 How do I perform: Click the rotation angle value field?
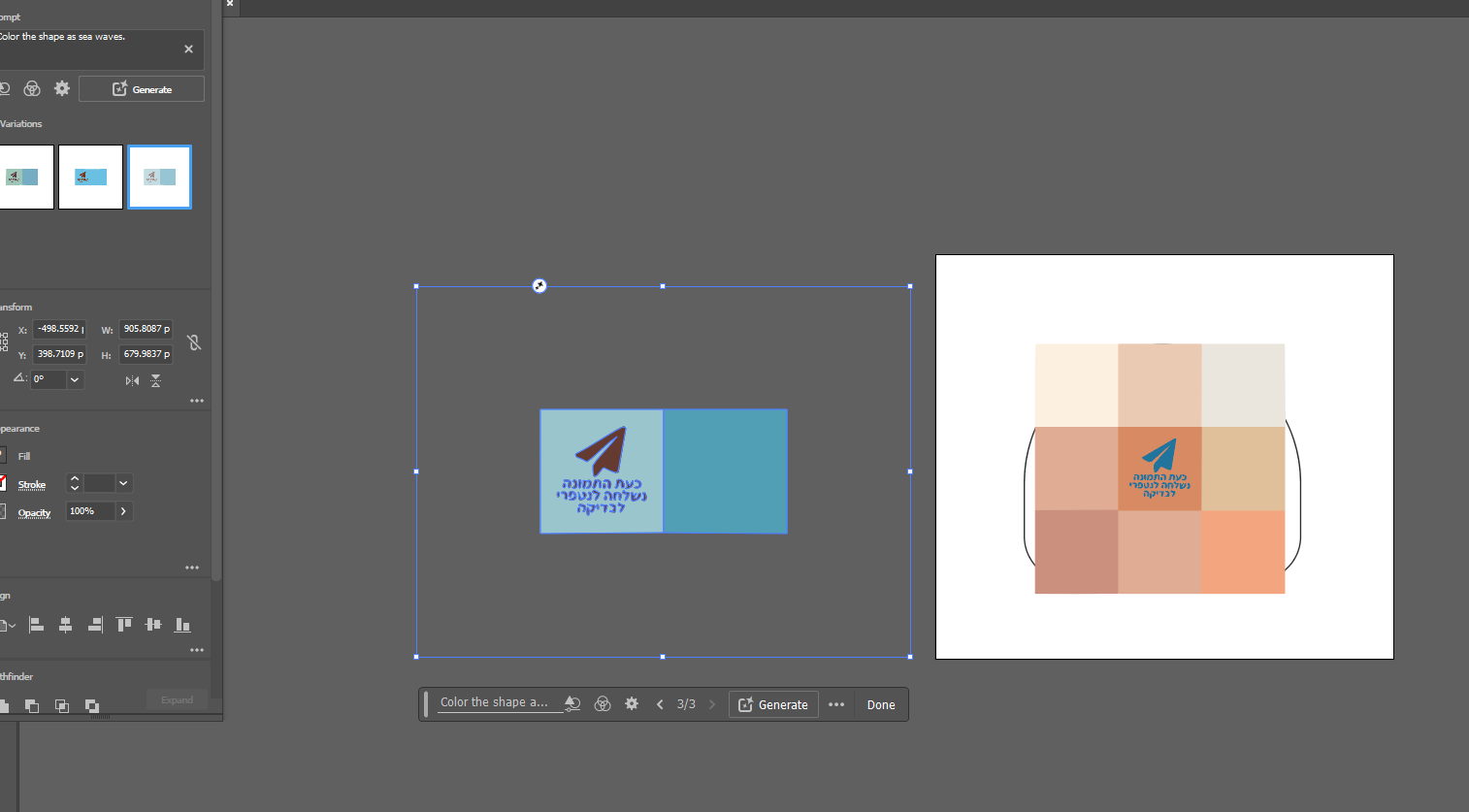(49, 379)
